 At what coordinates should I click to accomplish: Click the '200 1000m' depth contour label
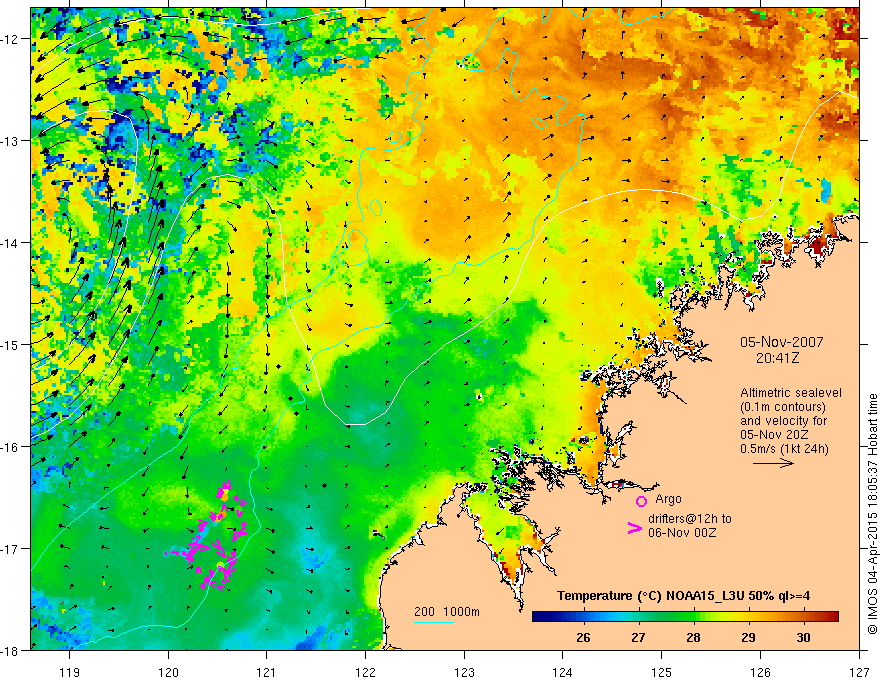pos(447,612)
